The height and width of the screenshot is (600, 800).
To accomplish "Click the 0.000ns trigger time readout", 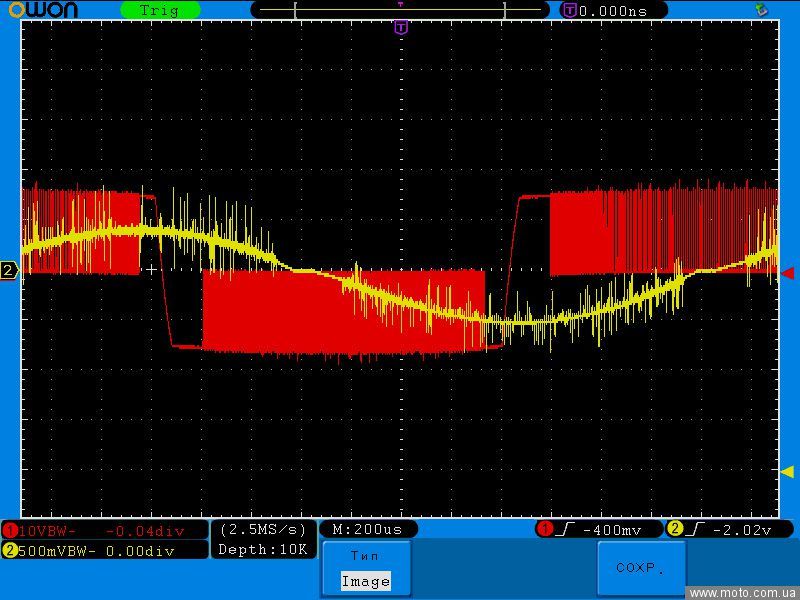I will pos(612,10).
